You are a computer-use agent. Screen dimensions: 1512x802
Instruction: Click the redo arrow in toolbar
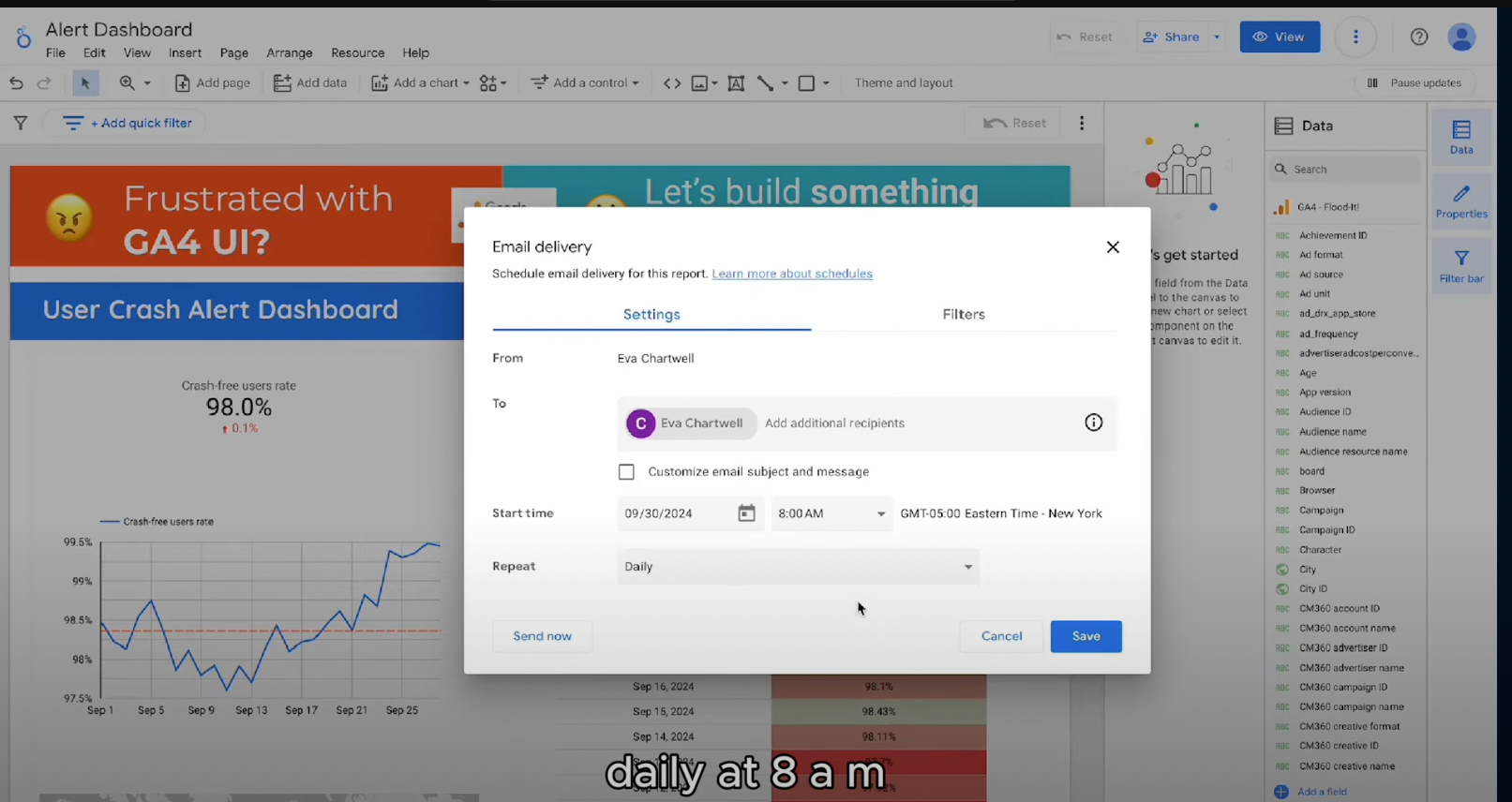point(44,83)
